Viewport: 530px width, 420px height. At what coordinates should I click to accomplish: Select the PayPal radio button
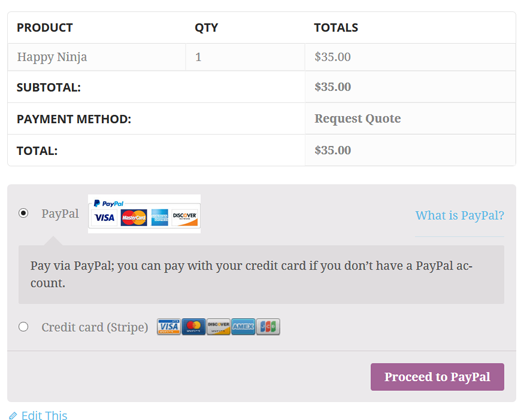pyautogui.click(x=23, y=213)
